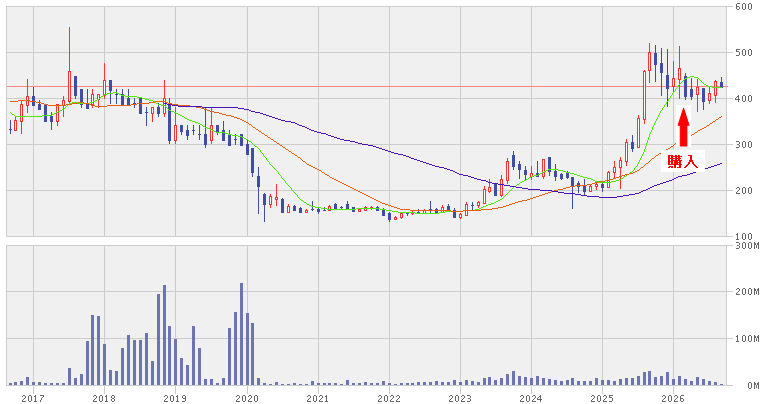Select the 2017 year label on axis
Viewport: 762px width, 404px height.
coord(33,399)
